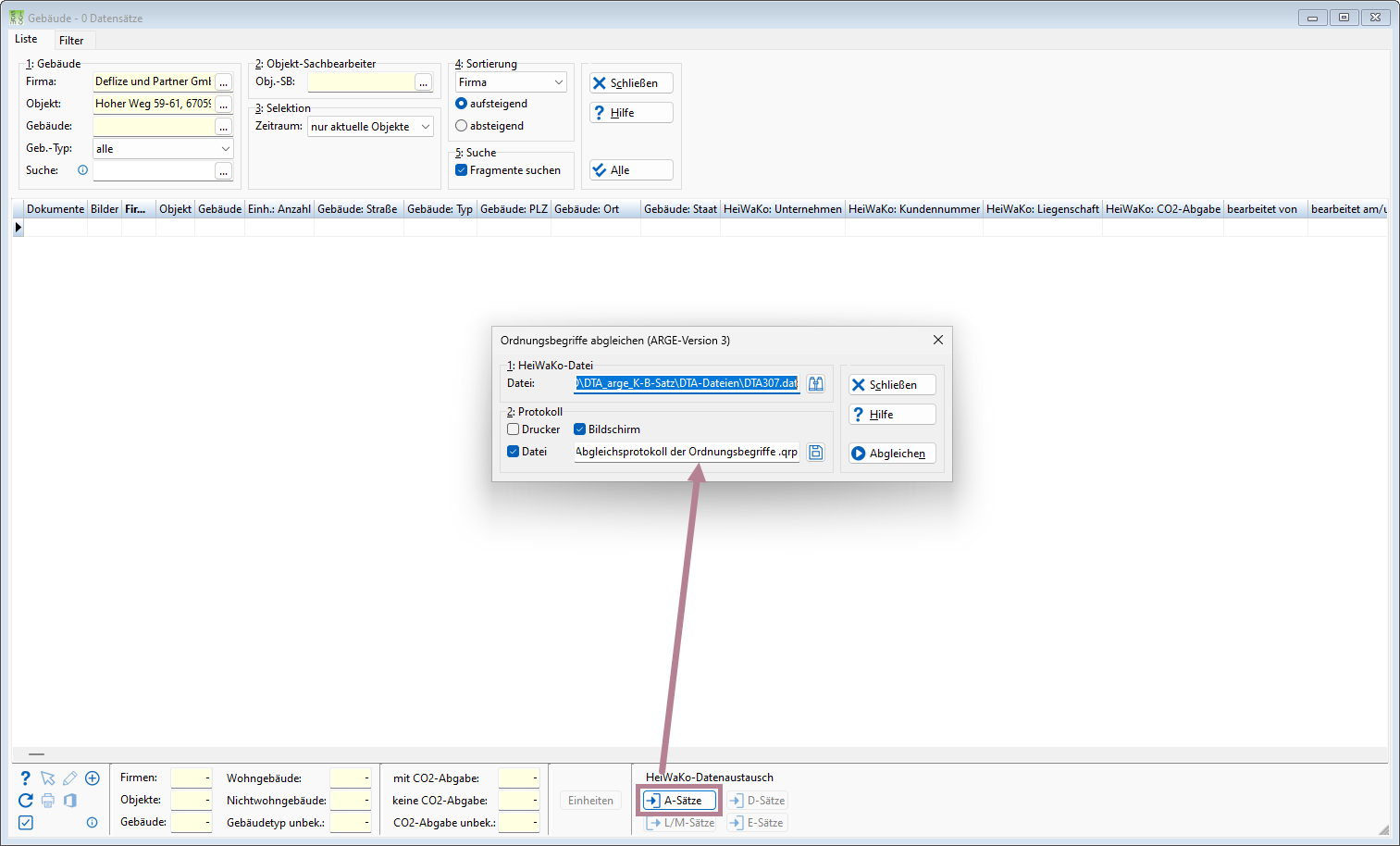Click the checkmark select icon in bottom-left toolbar
Screen dimensions: 1400x846
(26, 823)
